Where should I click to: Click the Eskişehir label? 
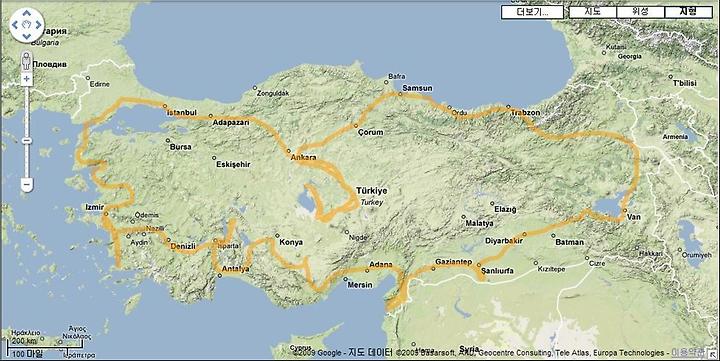[233, 164]
